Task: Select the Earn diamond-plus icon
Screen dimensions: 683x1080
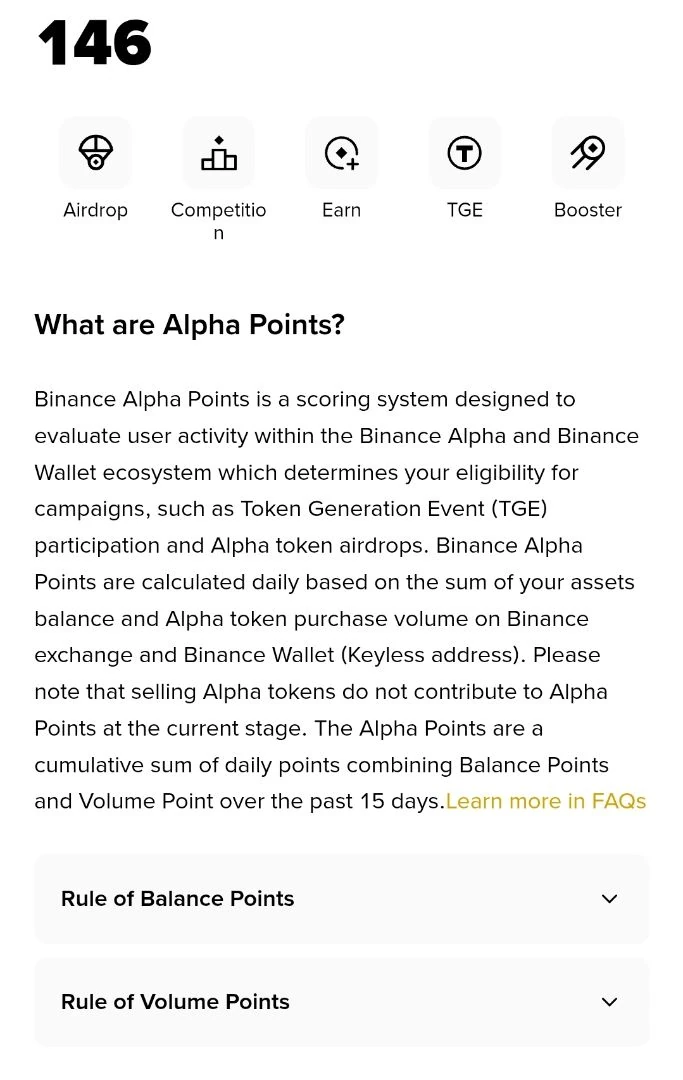Action: 342,152
